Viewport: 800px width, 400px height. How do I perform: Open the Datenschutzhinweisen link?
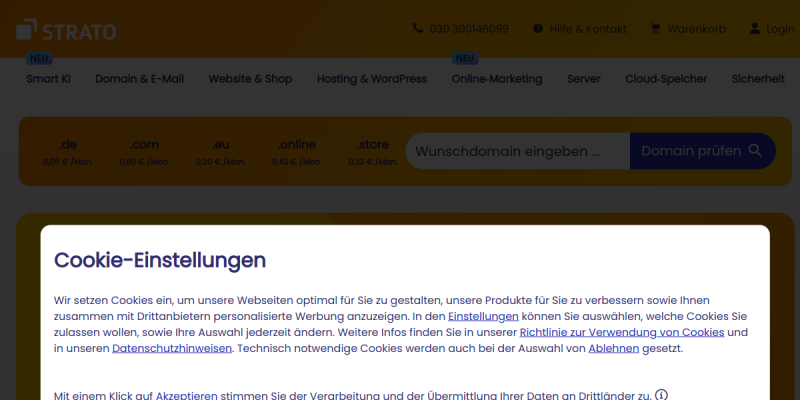(172, 349)
